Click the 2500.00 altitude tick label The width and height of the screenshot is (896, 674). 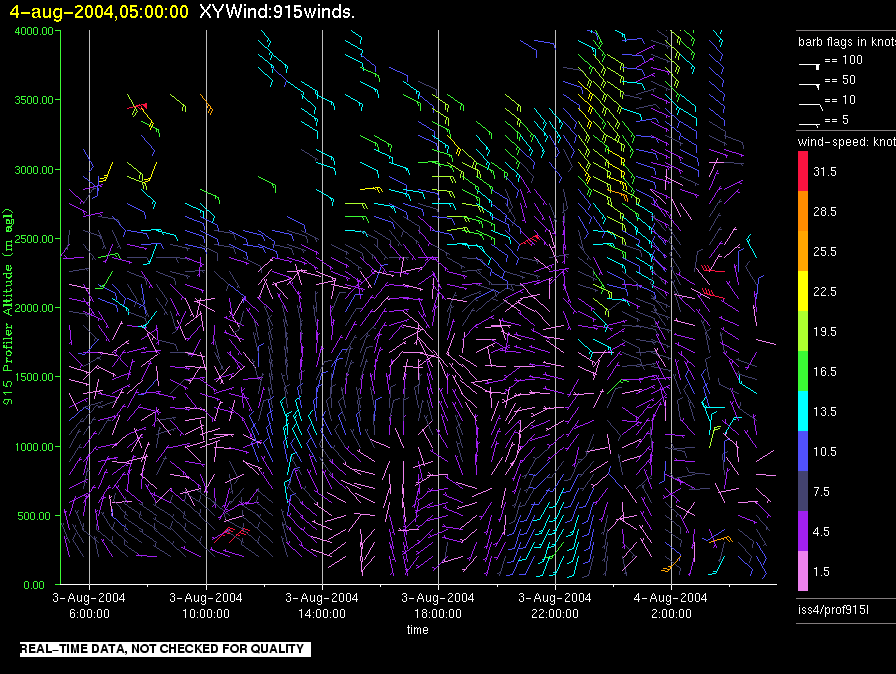coord(34,239)
